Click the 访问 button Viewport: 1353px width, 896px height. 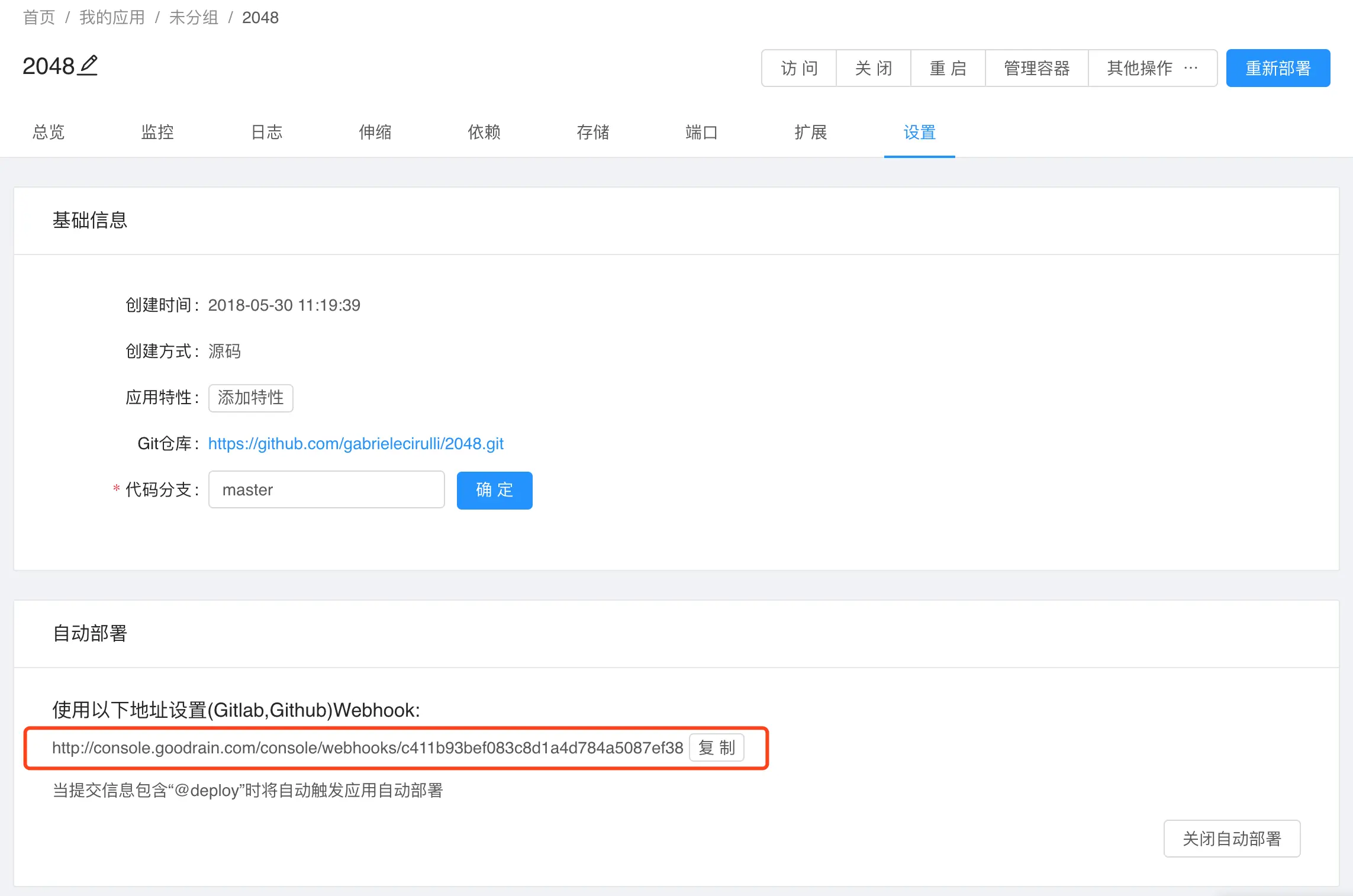[x=799, y=68]
